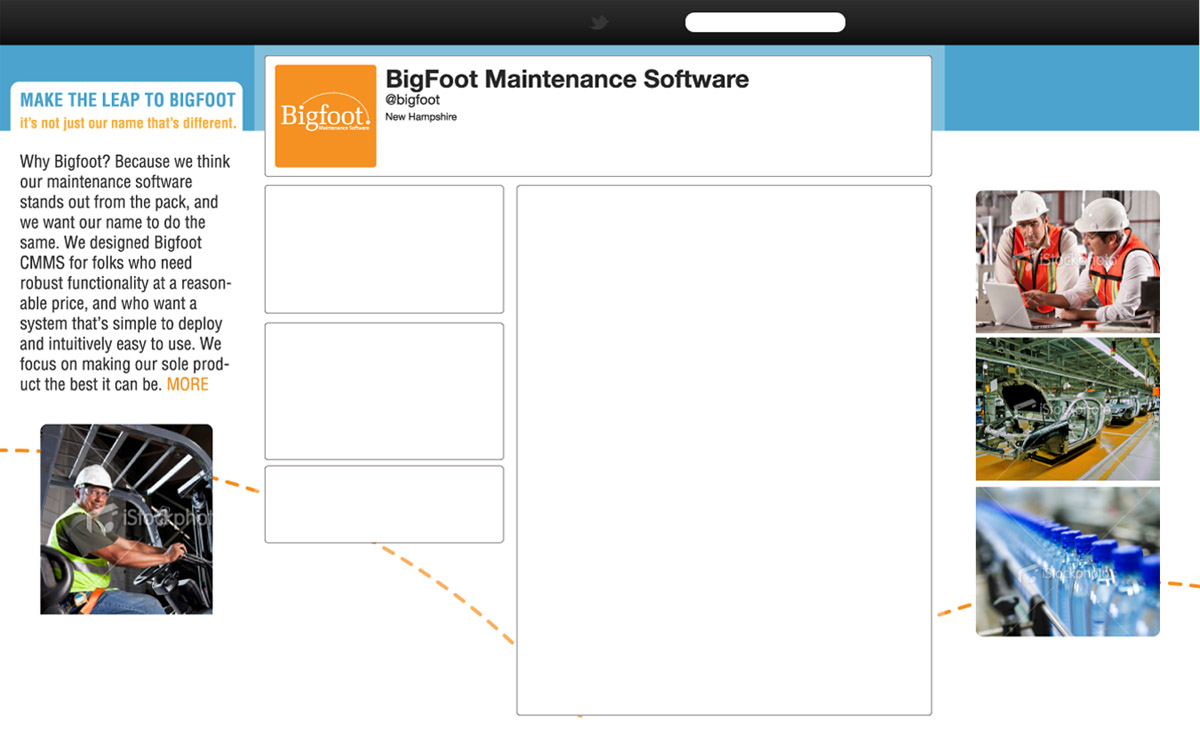Click the MAKE THE LEAP TO BIGFOOT heading
Screen dimensions: 1200x750
pyautogui.click(x=128, y=100)
